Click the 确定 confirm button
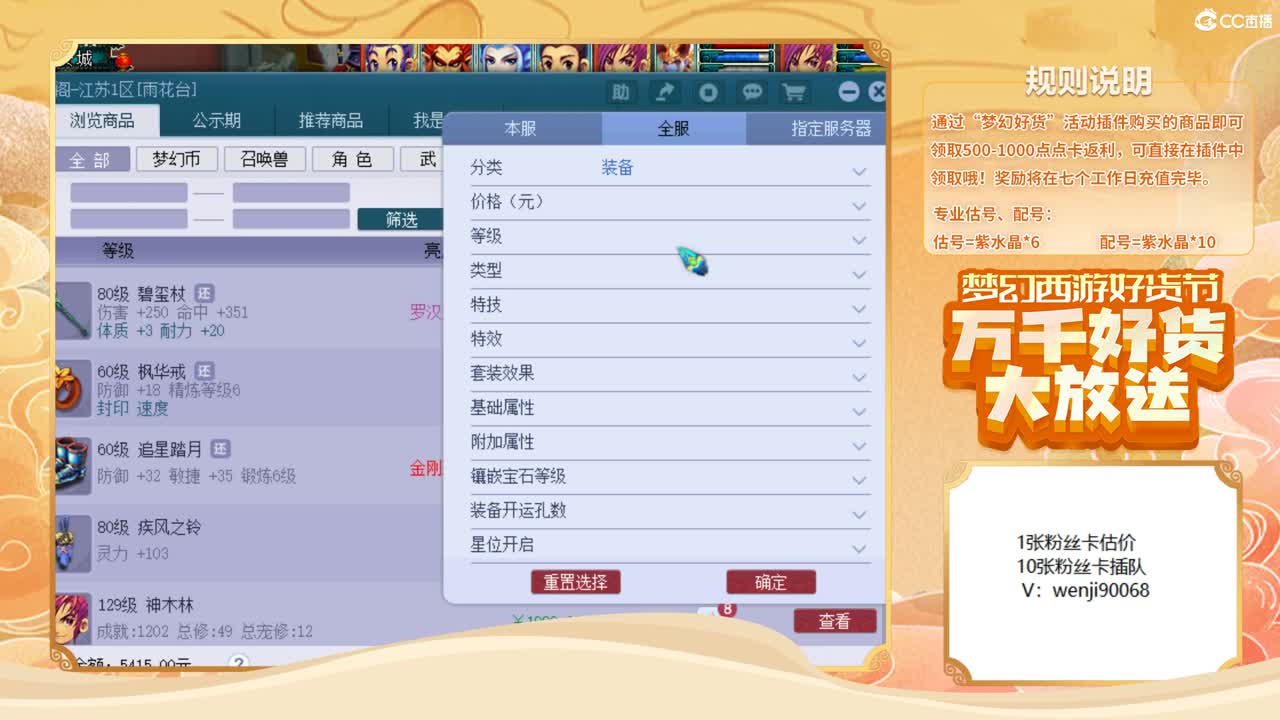This screenshot has height=720, width=1280. 771,582
